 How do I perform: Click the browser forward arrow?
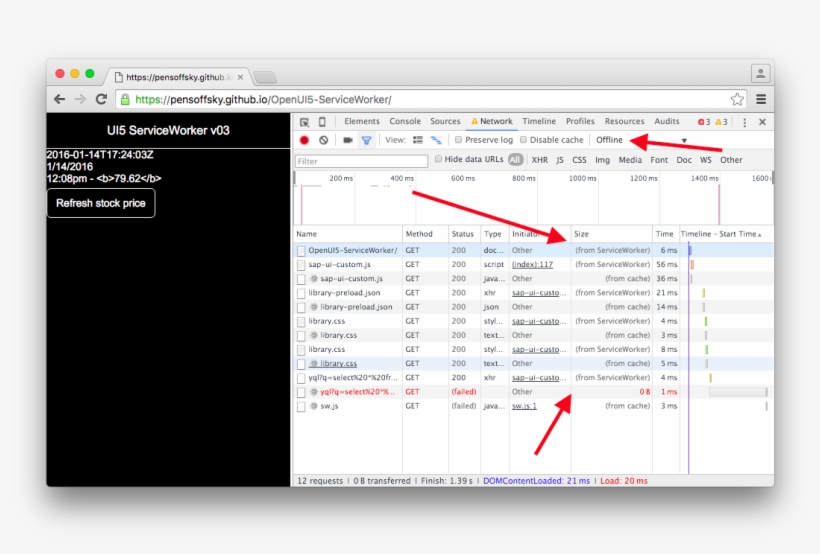[x=80, y=99]
